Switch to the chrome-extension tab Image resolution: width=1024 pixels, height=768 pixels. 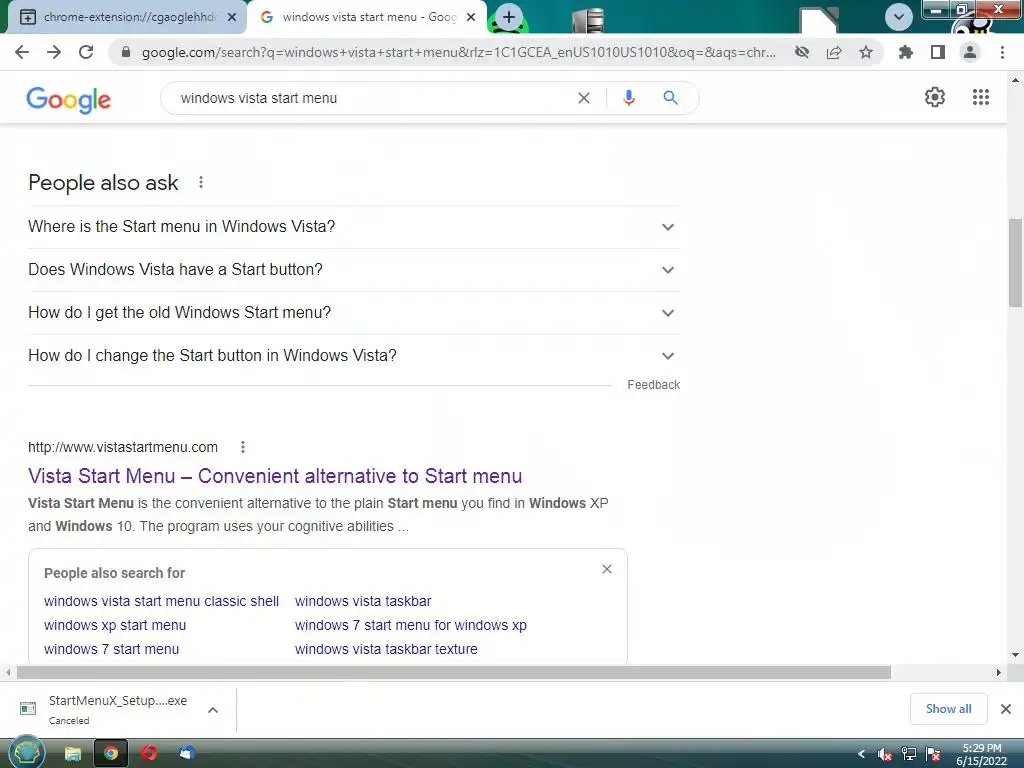(129, 17)
